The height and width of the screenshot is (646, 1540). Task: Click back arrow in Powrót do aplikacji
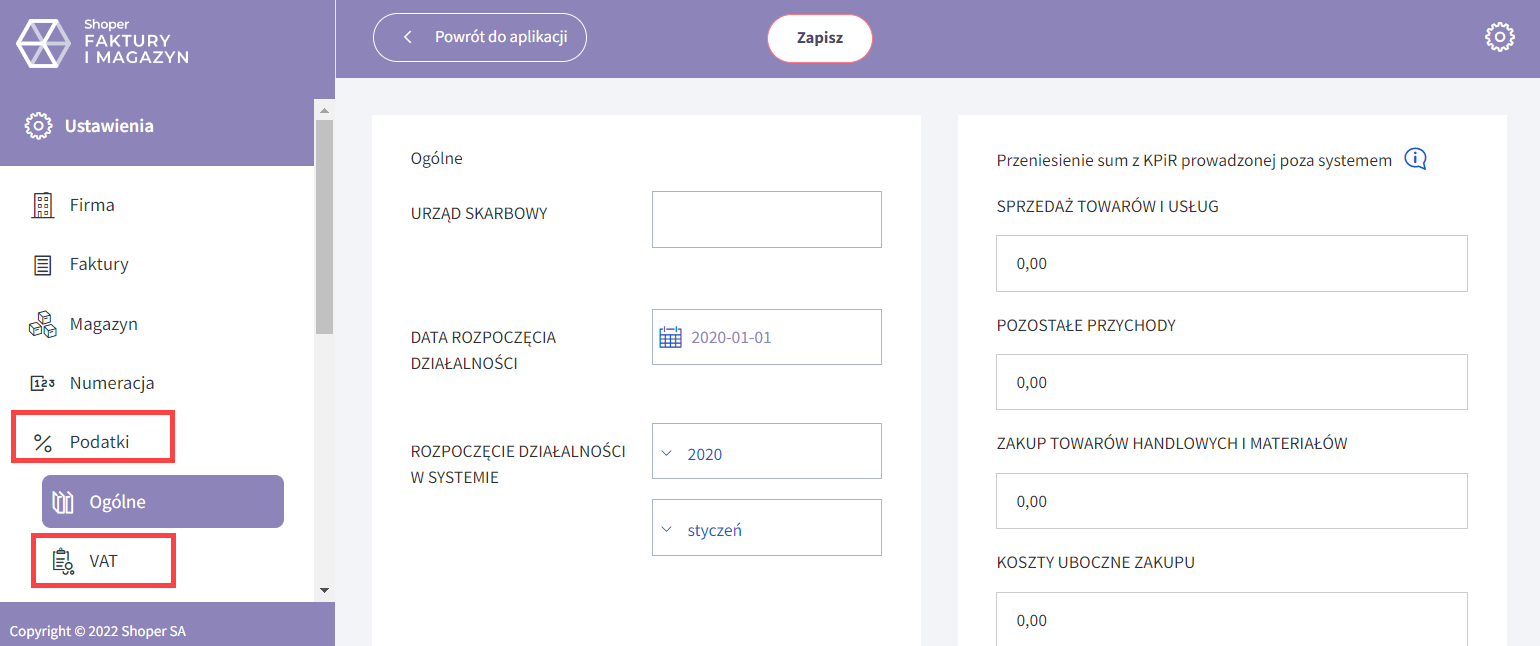[x=407, y=37]
